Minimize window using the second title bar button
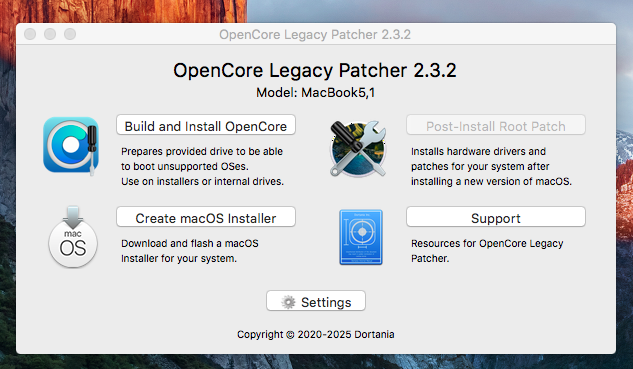The width and height of the screenshot is (633, 369). pyautogui.click(x=50, y=34)
